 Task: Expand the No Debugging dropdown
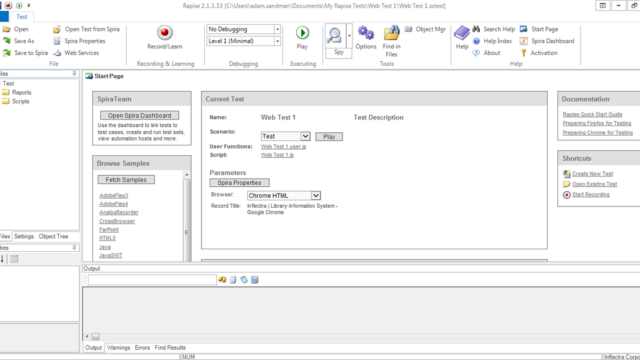(277, 29)
